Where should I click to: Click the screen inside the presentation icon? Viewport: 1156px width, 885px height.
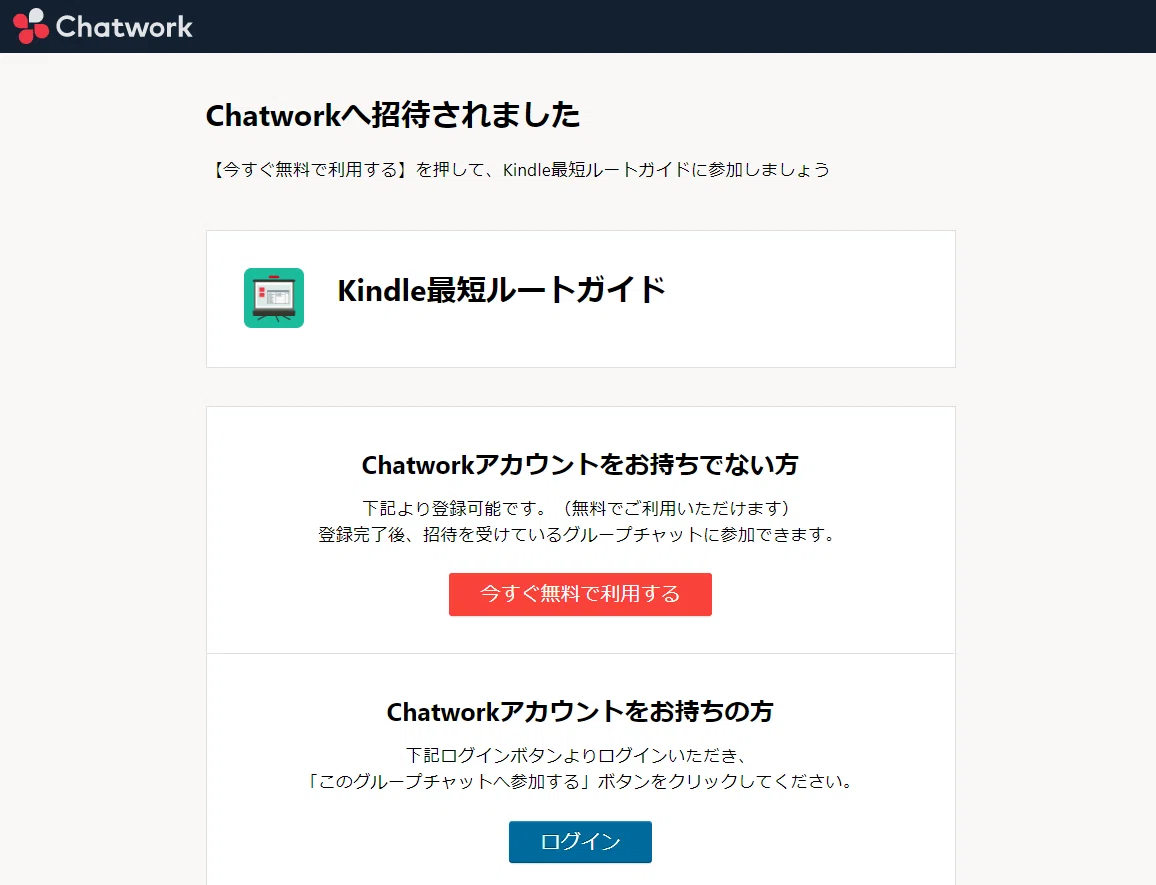[x=274, y=296]
